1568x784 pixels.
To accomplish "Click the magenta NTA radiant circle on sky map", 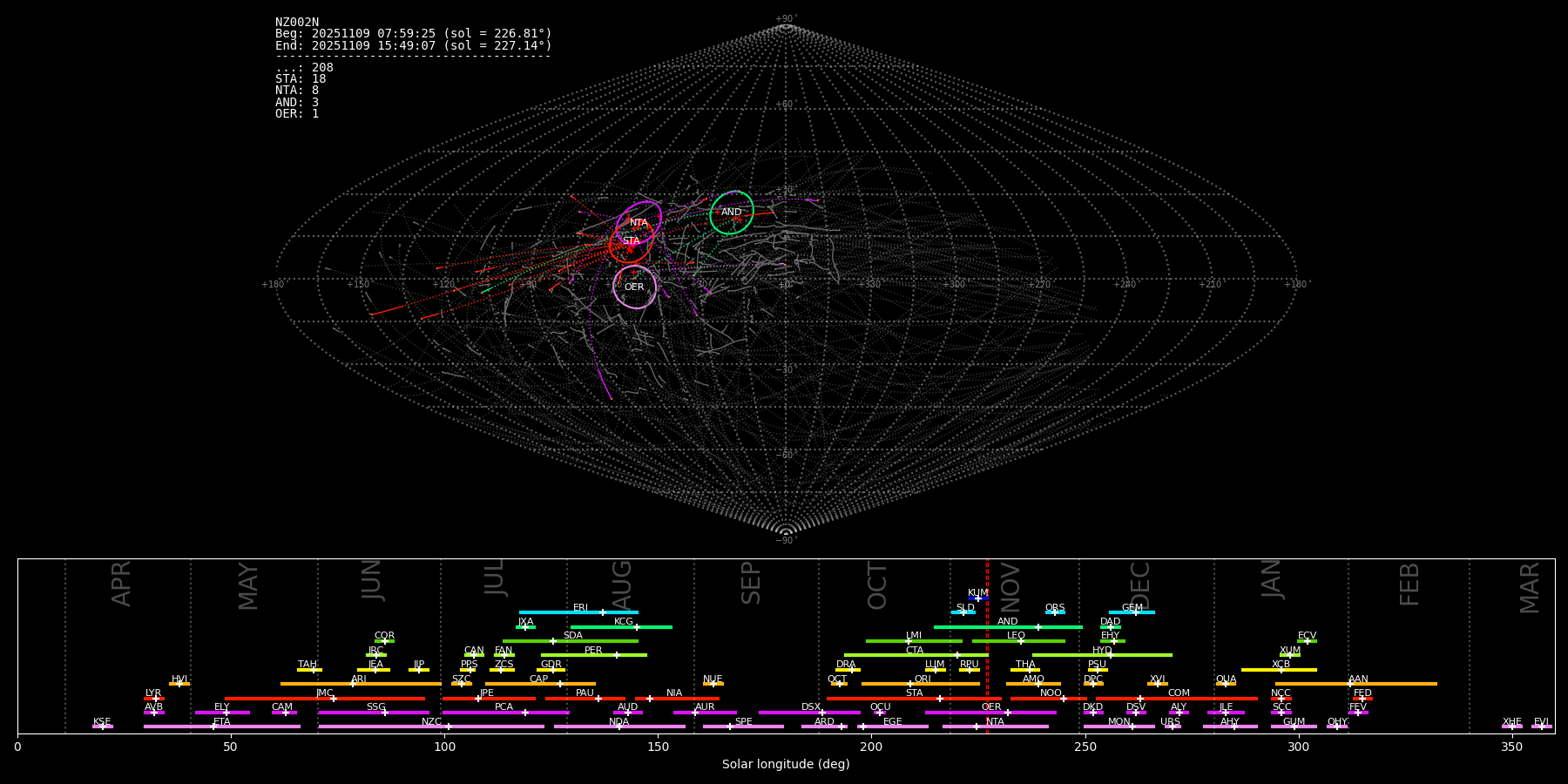I will point(639,223).
